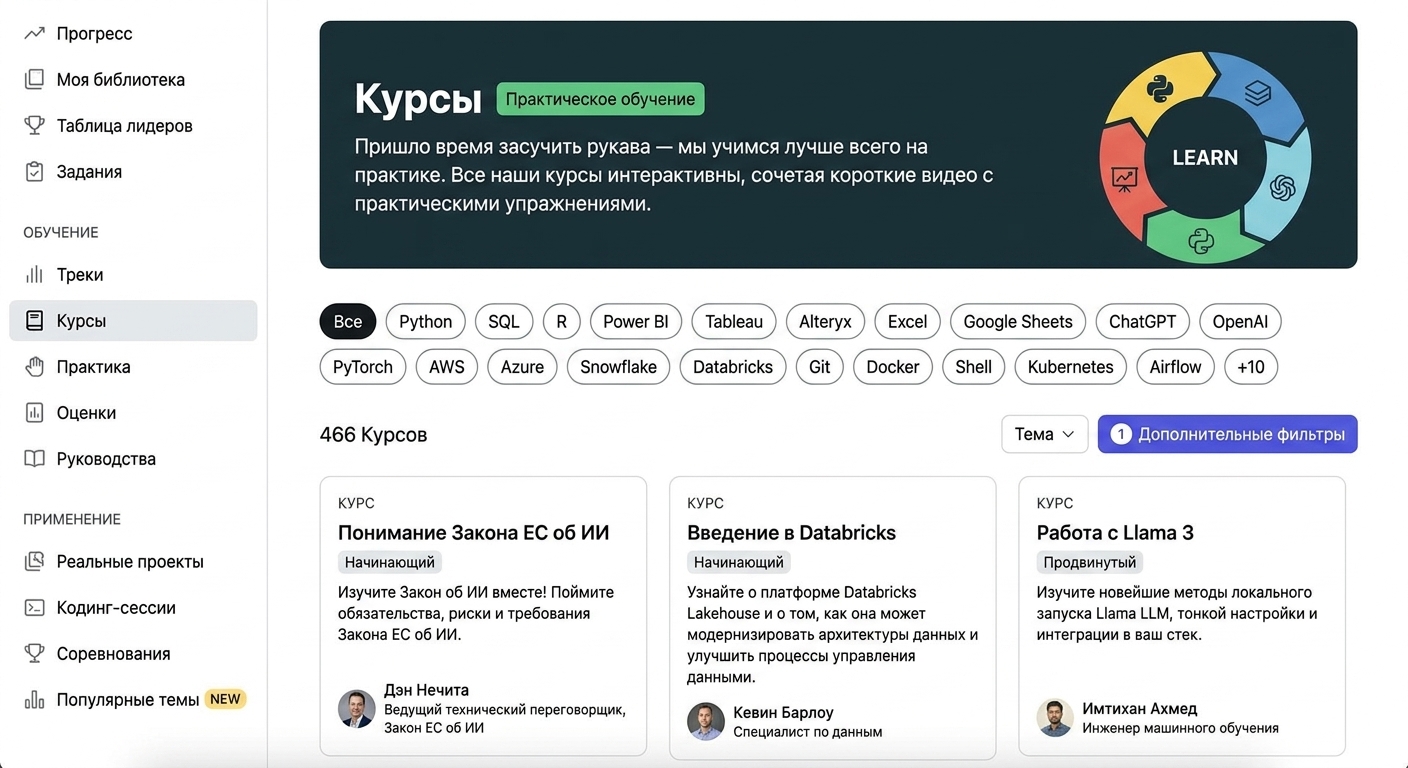This screenshot has width=1408, height=768.
Task: Filter courses by Git
Action: [x=820, y=366]
